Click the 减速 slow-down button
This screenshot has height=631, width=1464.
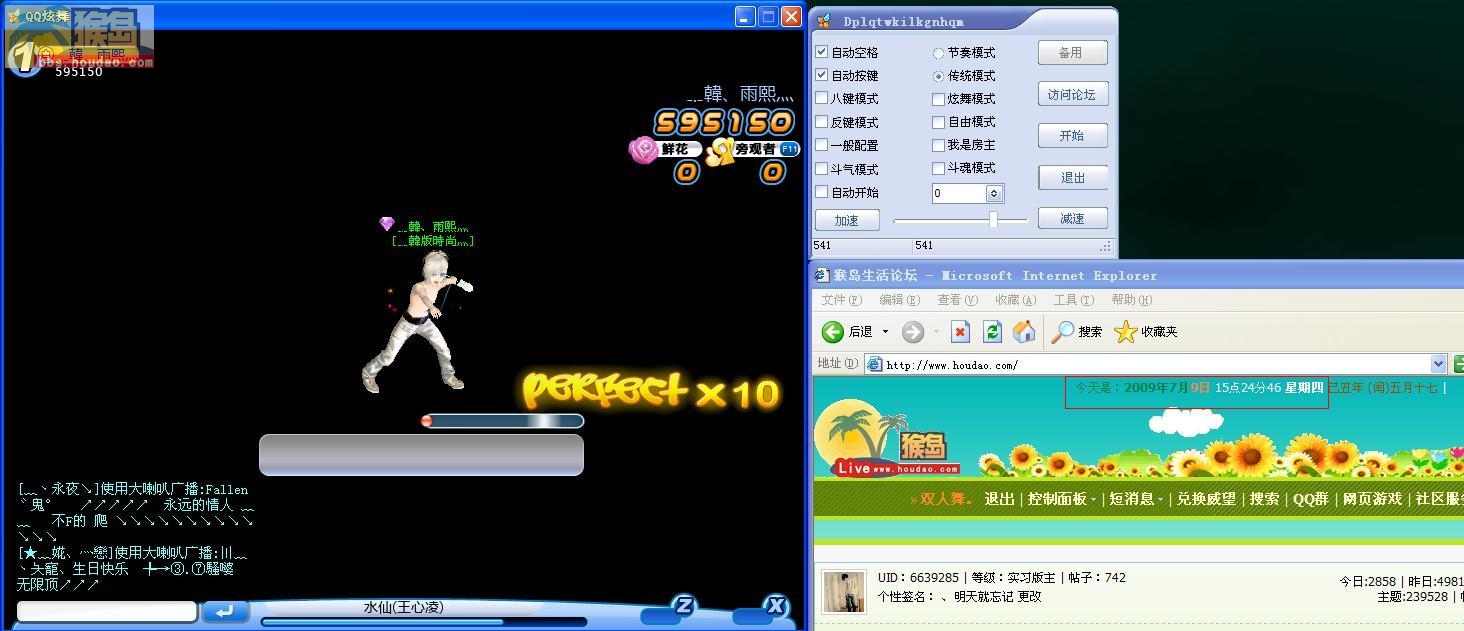1072,219
